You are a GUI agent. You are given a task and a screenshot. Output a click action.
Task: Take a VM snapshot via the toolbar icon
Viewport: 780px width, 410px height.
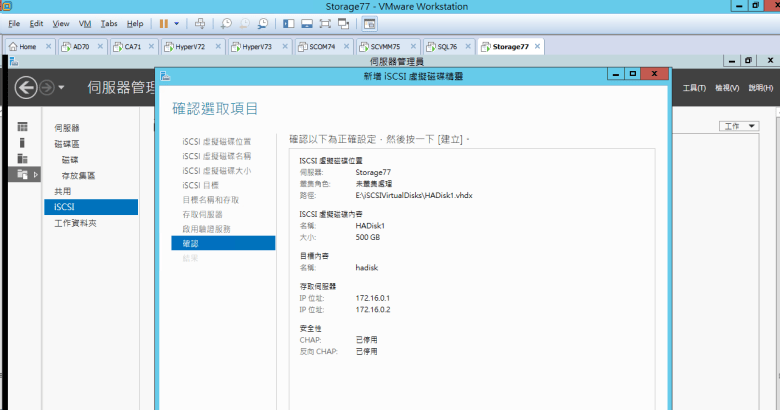(x=227, y=22)
